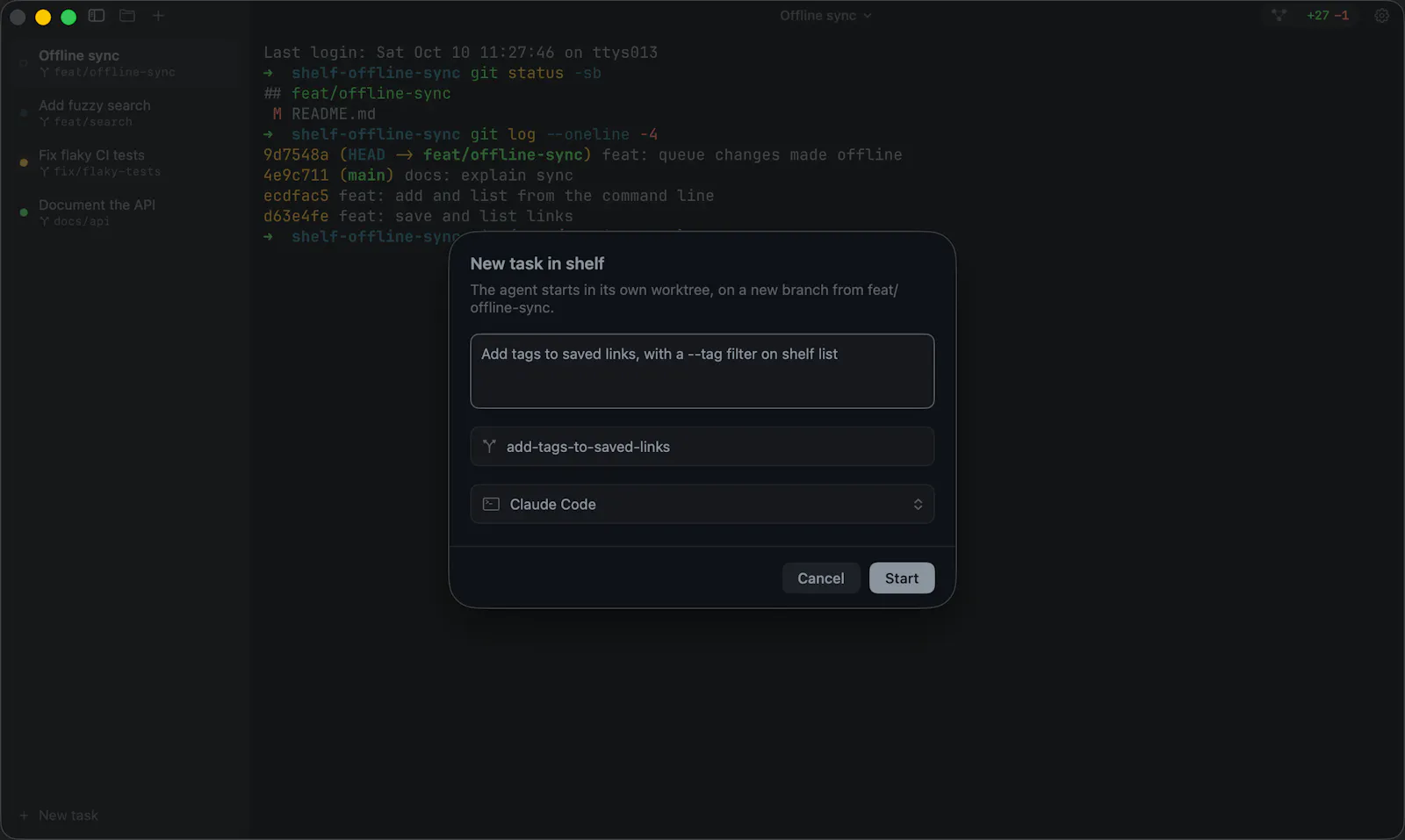The image size is (1405, 840).
Task: Select the Offline sync task in sidebar
Action: [125, 63]
